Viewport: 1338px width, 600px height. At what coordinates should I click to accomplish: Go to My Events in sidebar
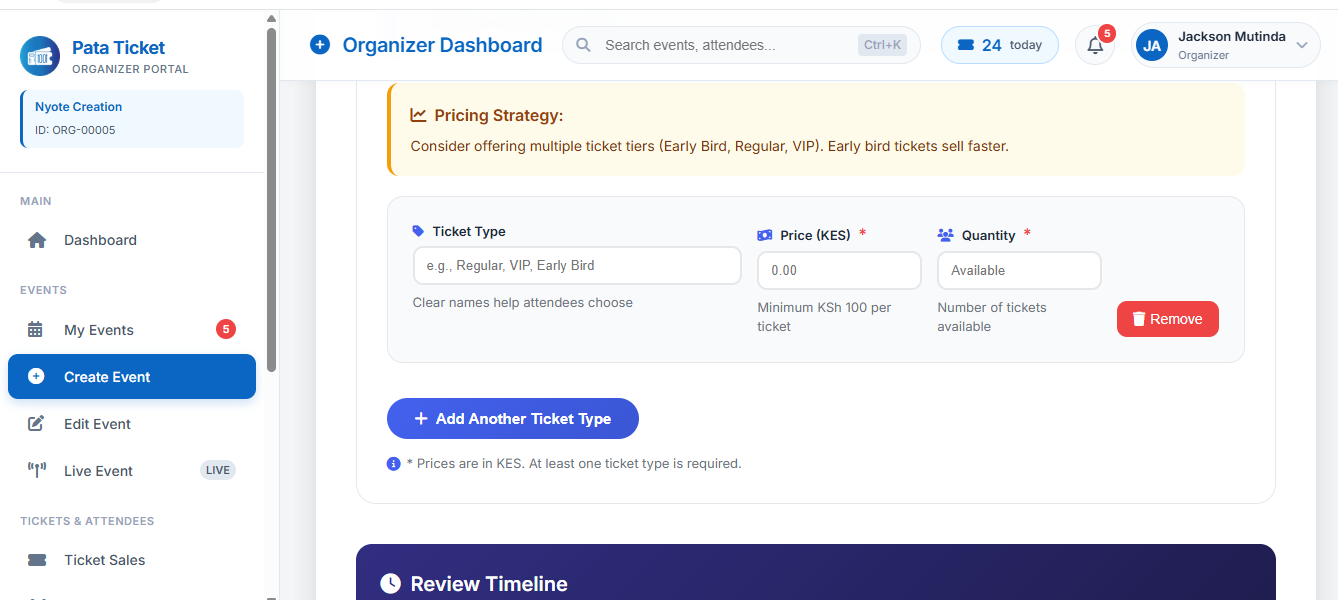click(98, 330)
